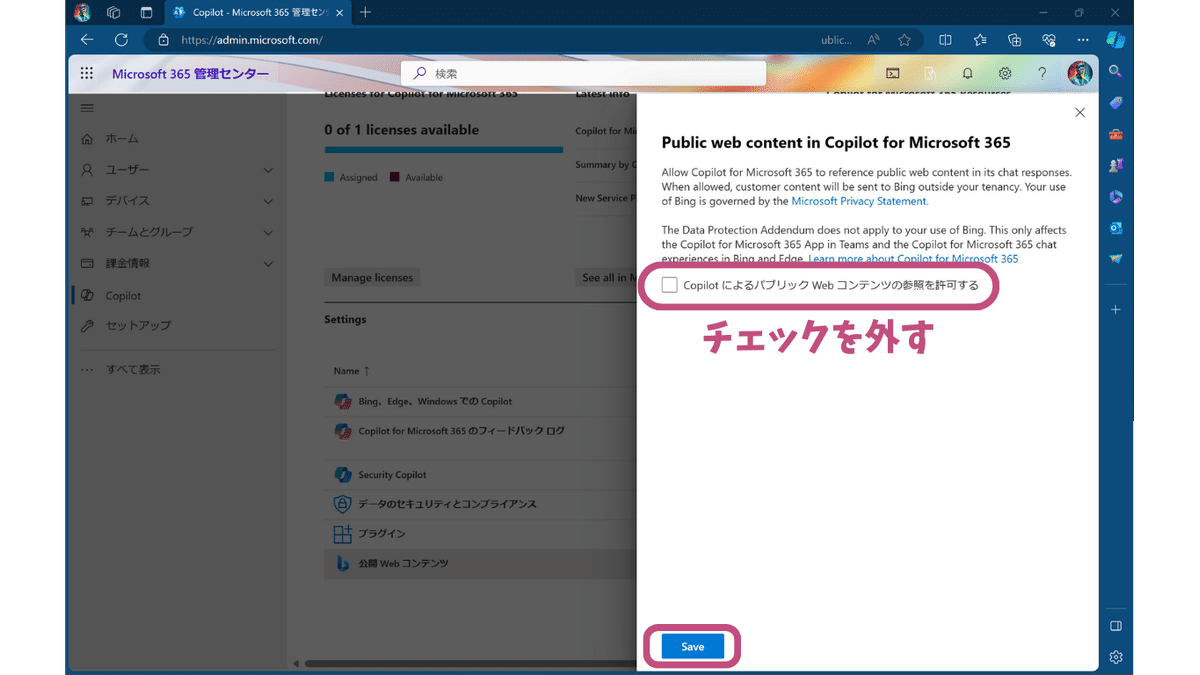Screen dimensions: 1200x675
Task: Open the Microsoft Privacy Statement link
Action: click(860, 201)
